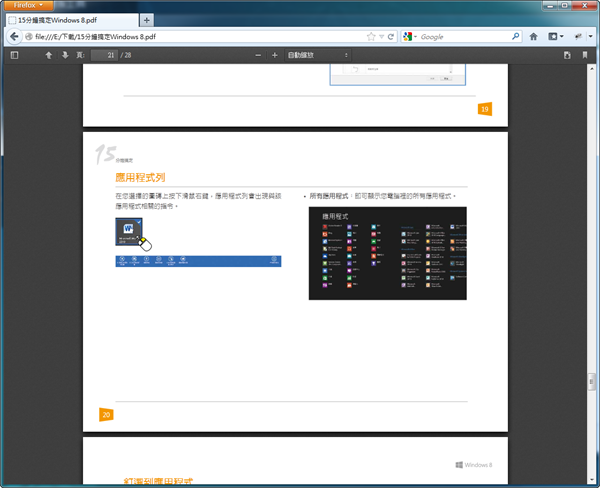Open the 自動縮放 zoom dropdown
This screenshot has width=600, height=488.
[x=318, y=55]
